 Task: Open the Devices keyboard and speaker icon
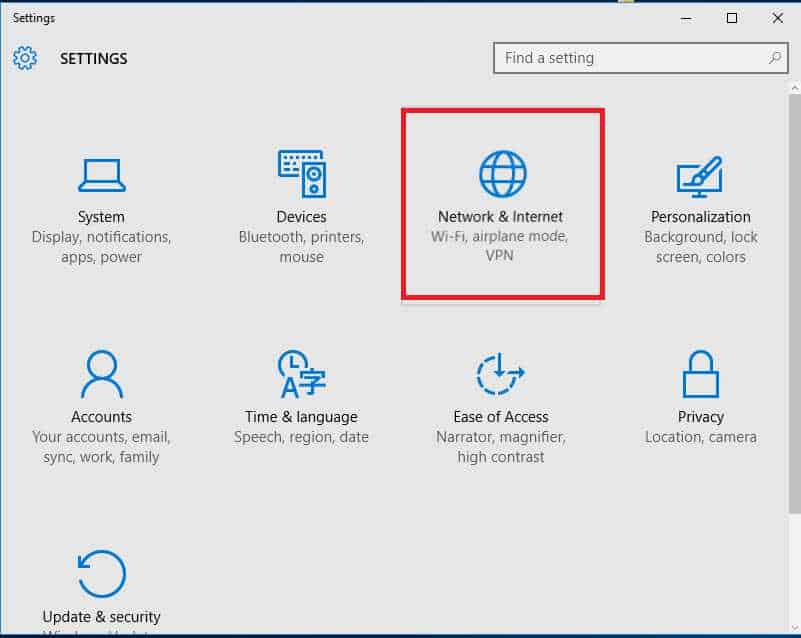click(x=301, y=175)
